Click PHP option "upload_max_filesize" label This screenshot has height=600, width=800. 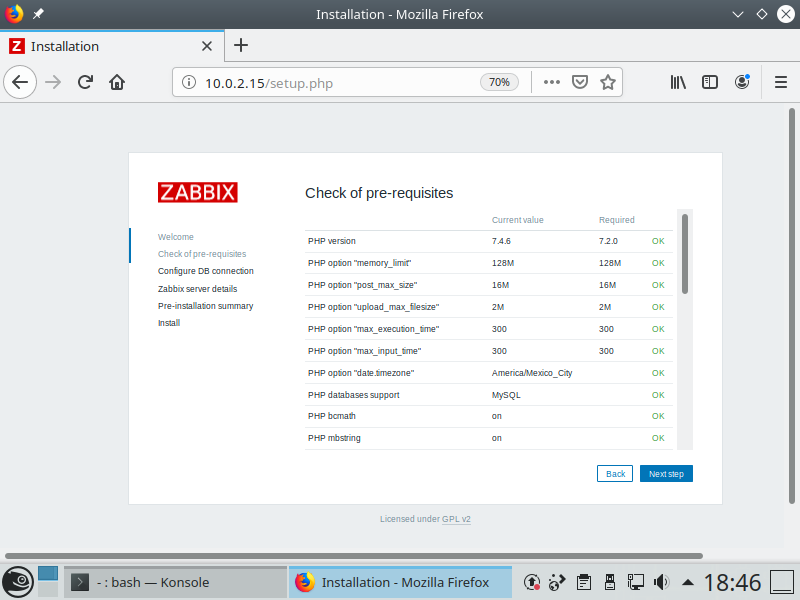(373, 307)
